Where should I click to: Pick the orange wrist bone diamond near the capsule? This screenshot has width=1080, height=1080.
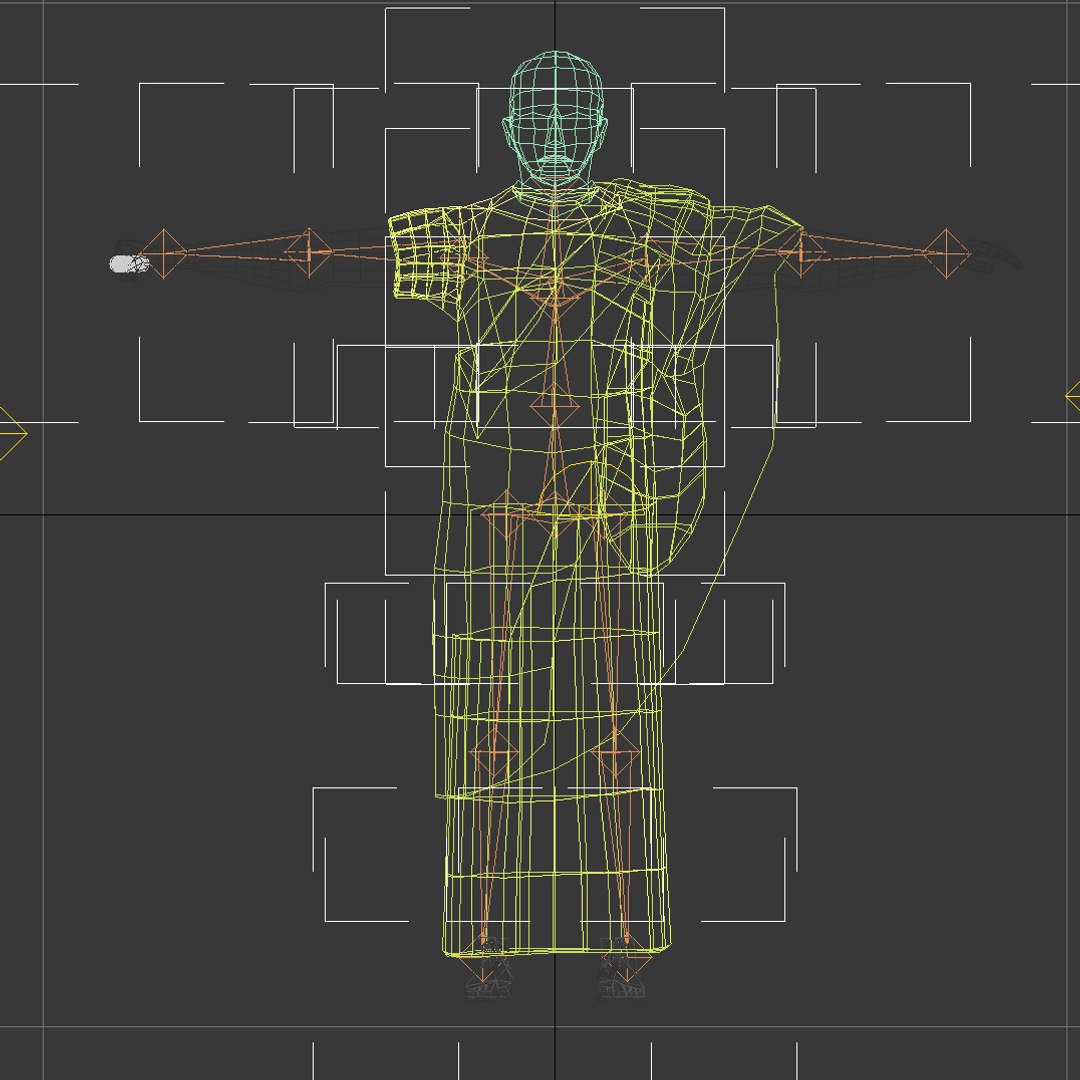click(163, 254)
